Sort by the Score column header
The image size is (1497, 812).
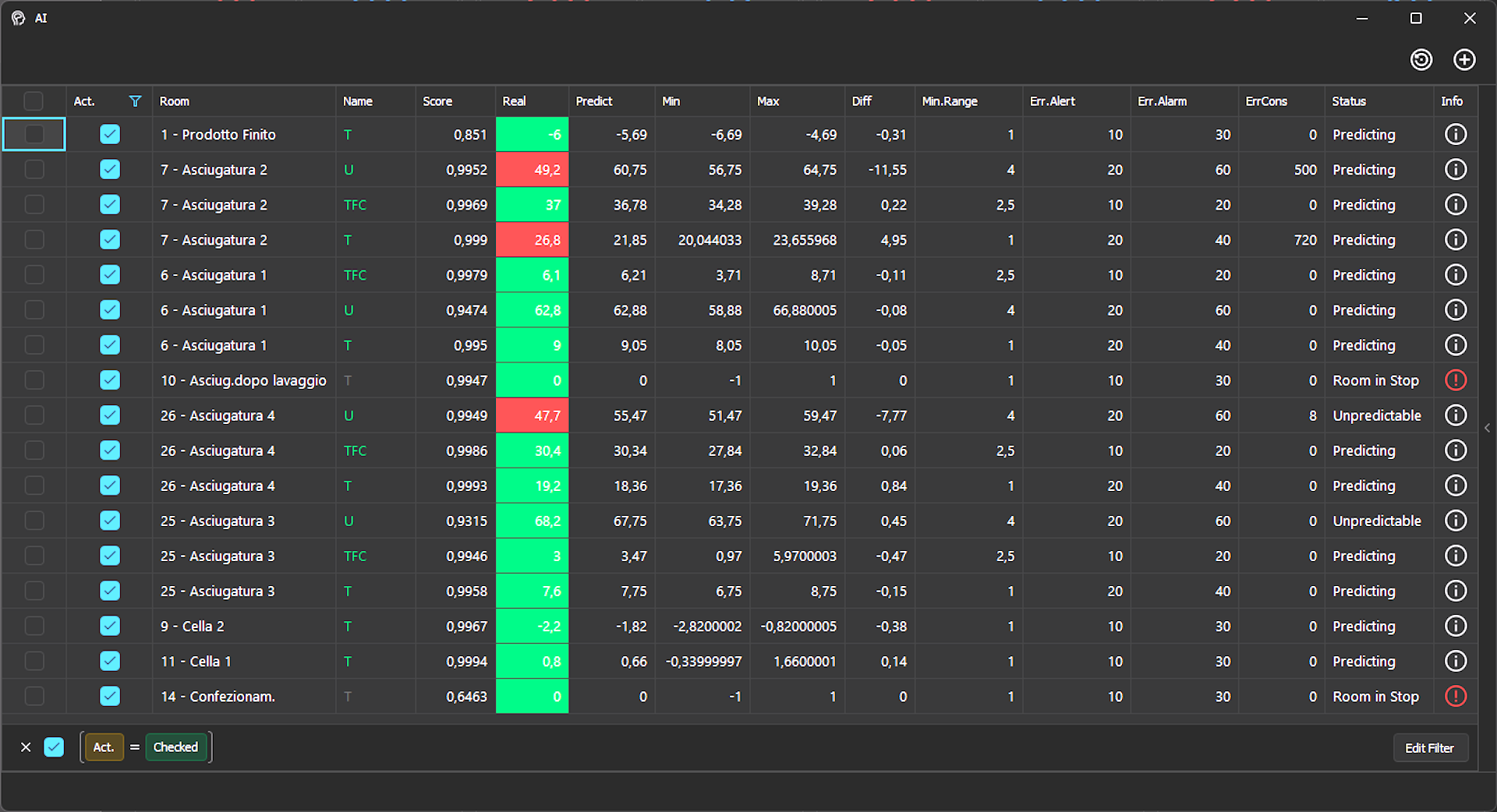pyautogui.click(x=437, y=101)
